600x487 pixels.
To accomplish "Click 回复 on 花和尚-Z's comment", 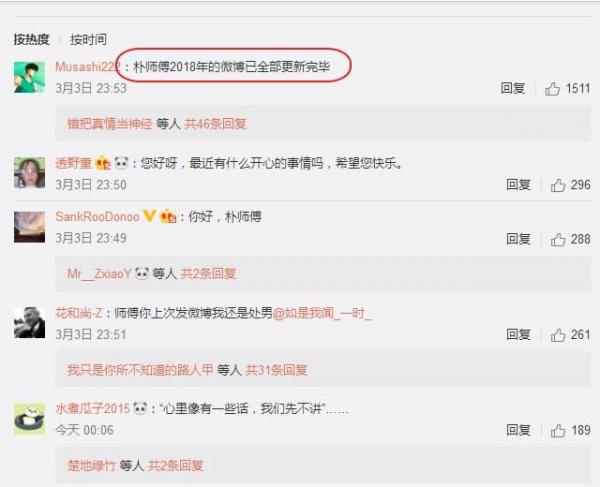I will pos(518,335).
